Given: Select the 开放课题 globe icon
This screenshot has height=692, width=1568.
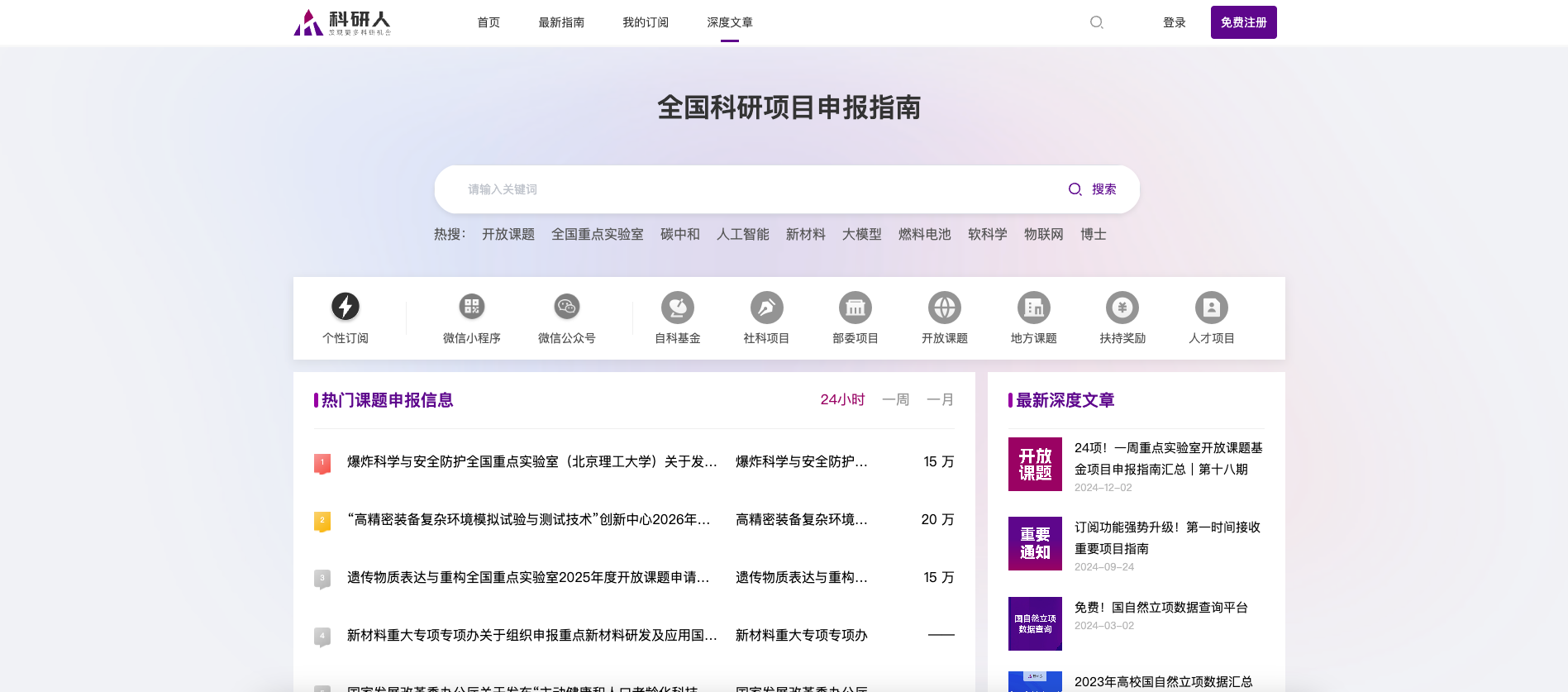Looking at the screenshot, I should tap(945, 308).
